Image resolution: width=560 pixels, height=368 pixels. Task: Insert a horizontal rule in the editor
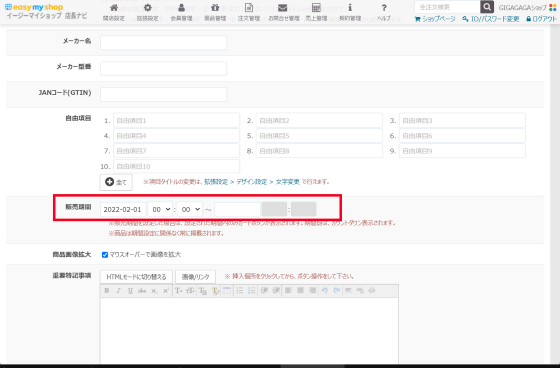(348, 291)
